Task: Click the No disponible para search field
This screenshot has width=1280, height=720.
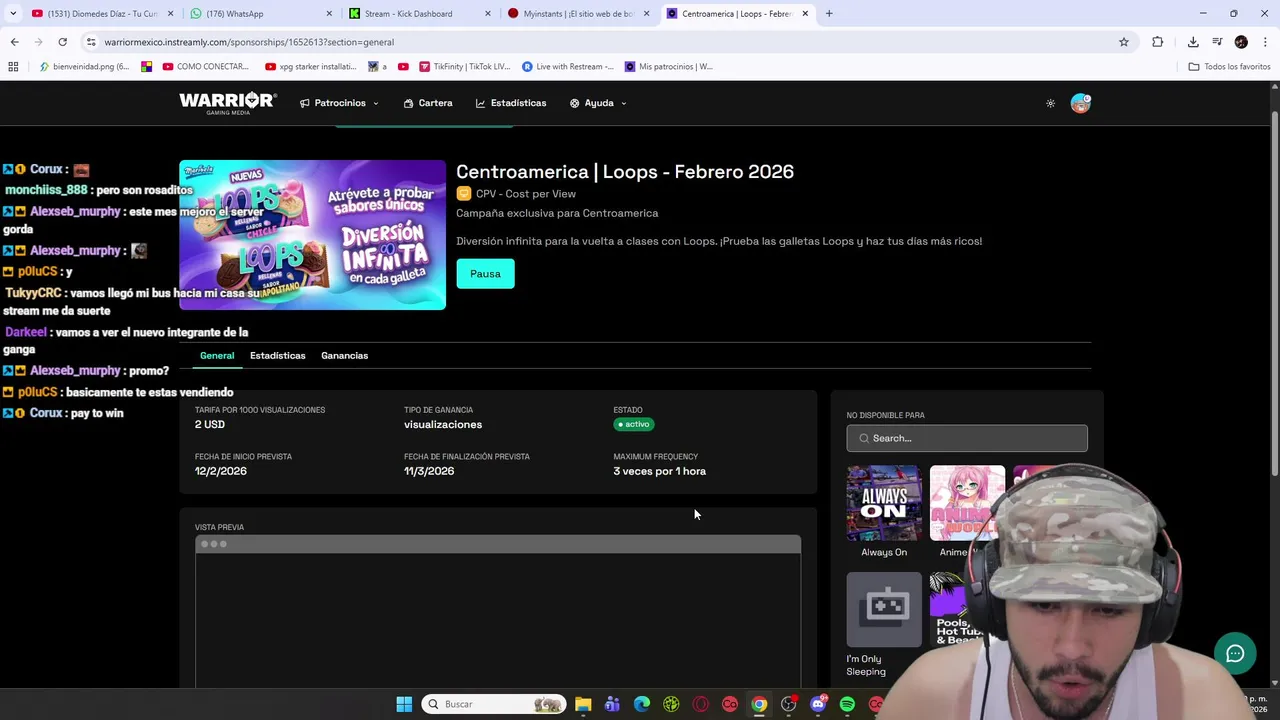Action: pos(967,438)
